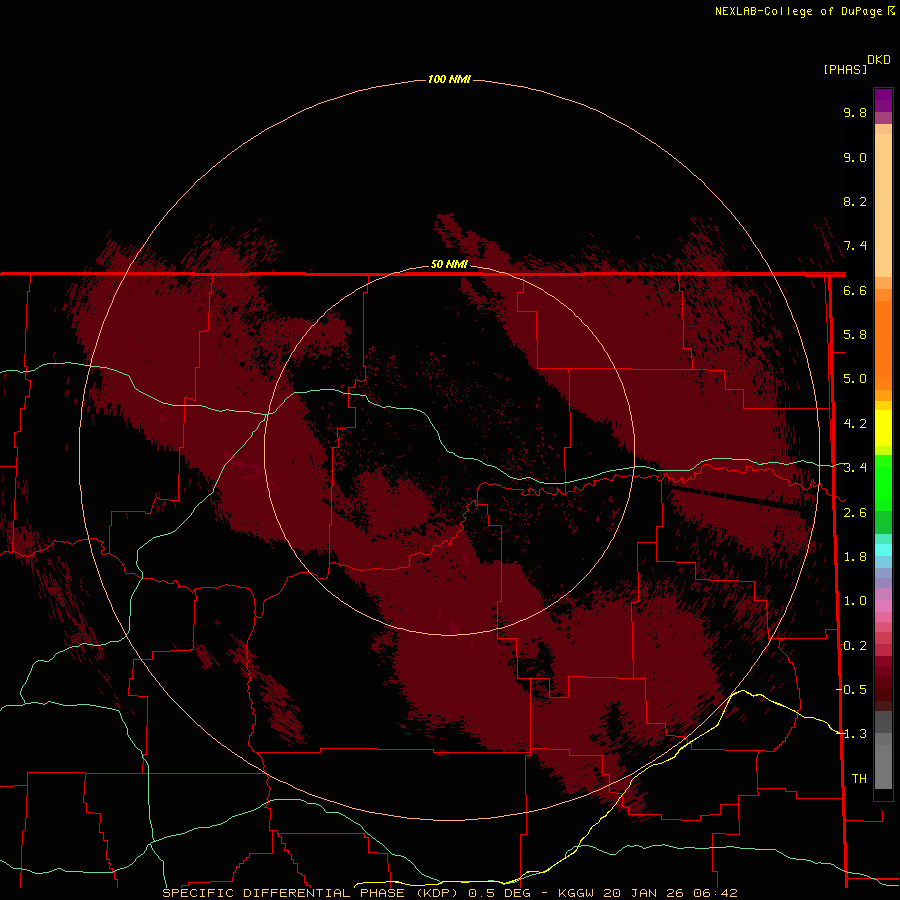The image size is (900, 900).
Task: Click the 1.8 legend value
Action: (855, 557)
